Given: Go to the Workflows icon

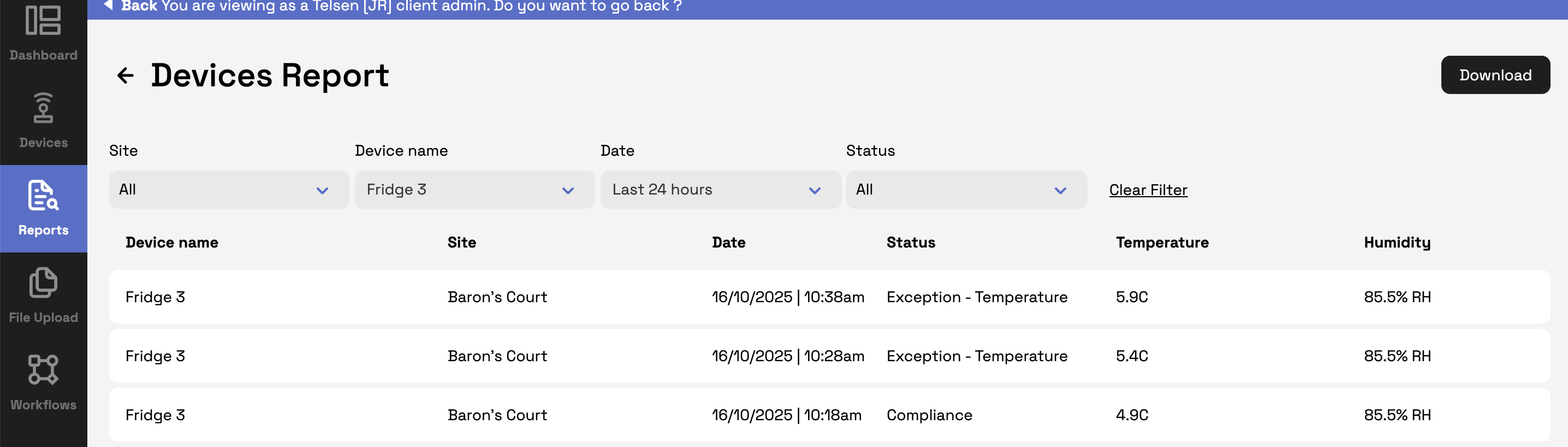Looking at the screenshot, I should tap(43, 369).
